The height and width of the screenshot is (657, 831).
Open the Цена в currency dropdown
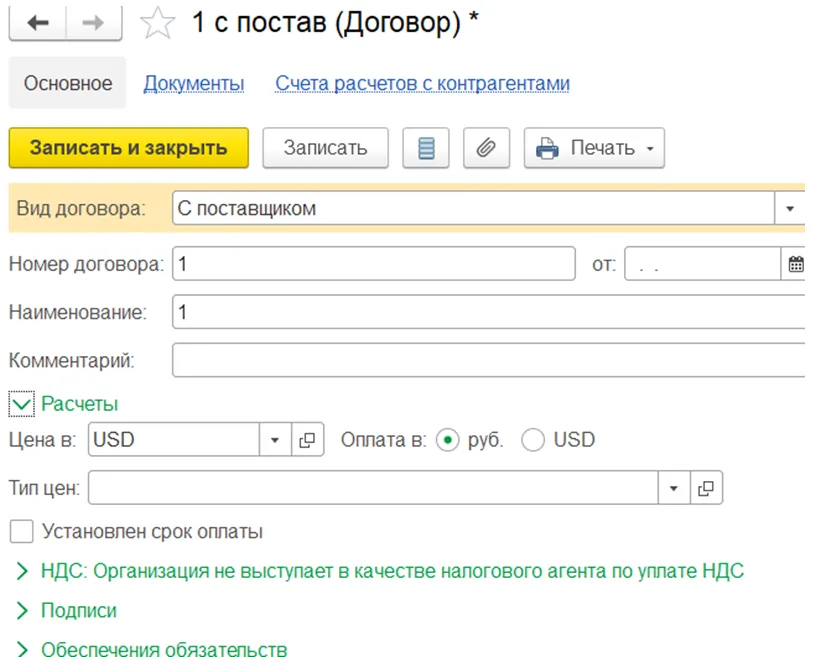tap(275, 440)
